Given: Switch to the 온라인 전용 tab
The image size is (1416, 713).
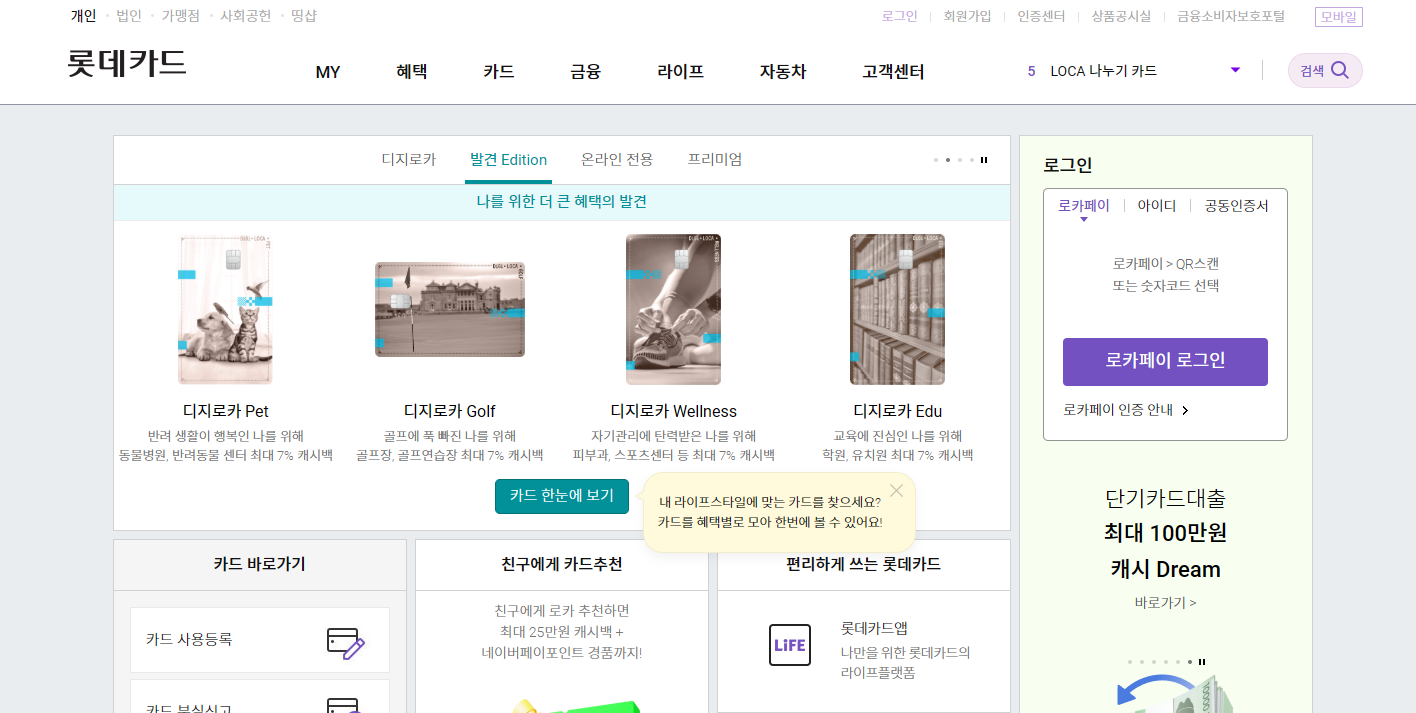Looking at the screenshot, I should (618, 159).
